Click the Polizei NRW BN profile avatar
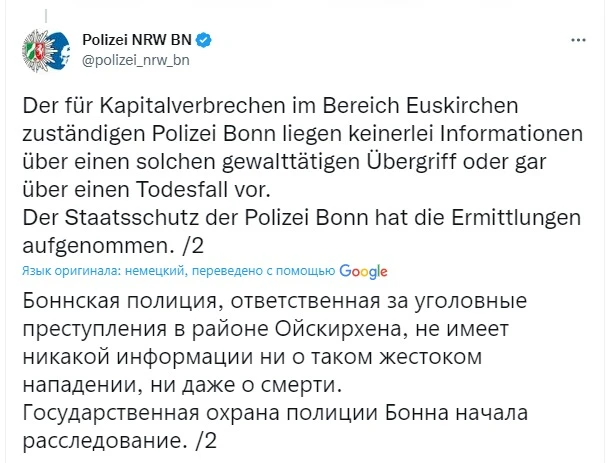 (43, 52)
